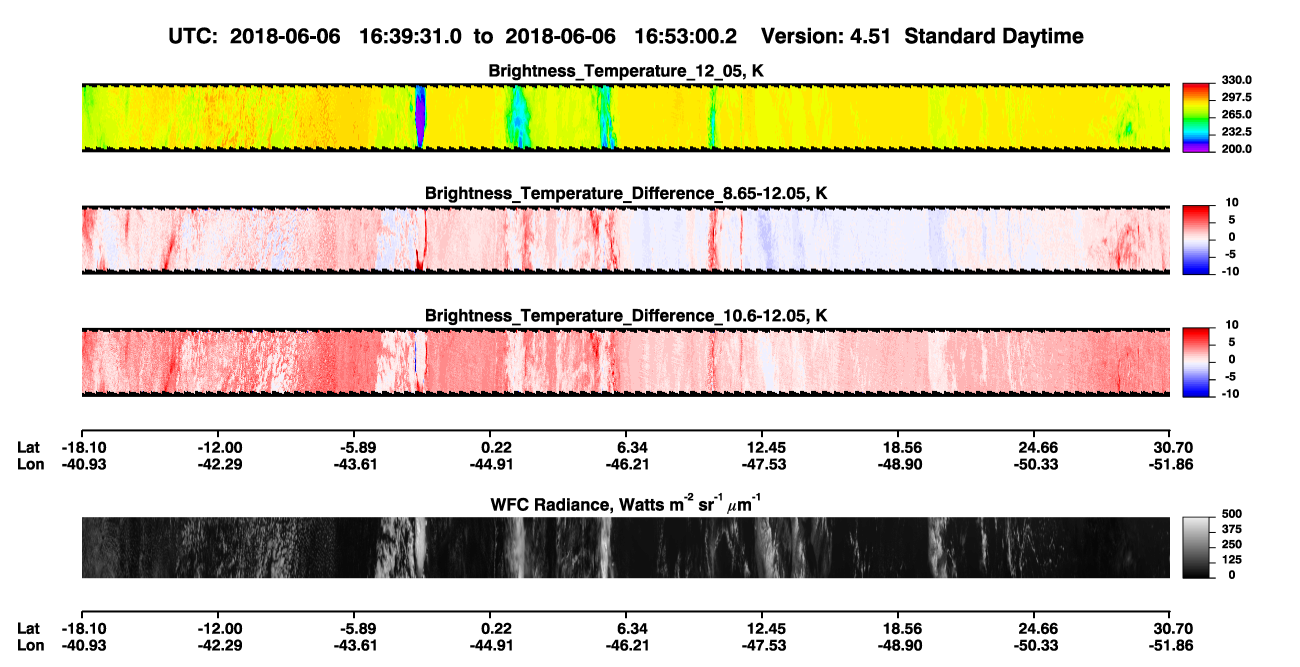Image resolution: width=1300 pixels, height=667 pixels.
Task: Click the Brightness_Temperature_Difference_8.65-12.05, K title
Action: (x=626, y=193)
